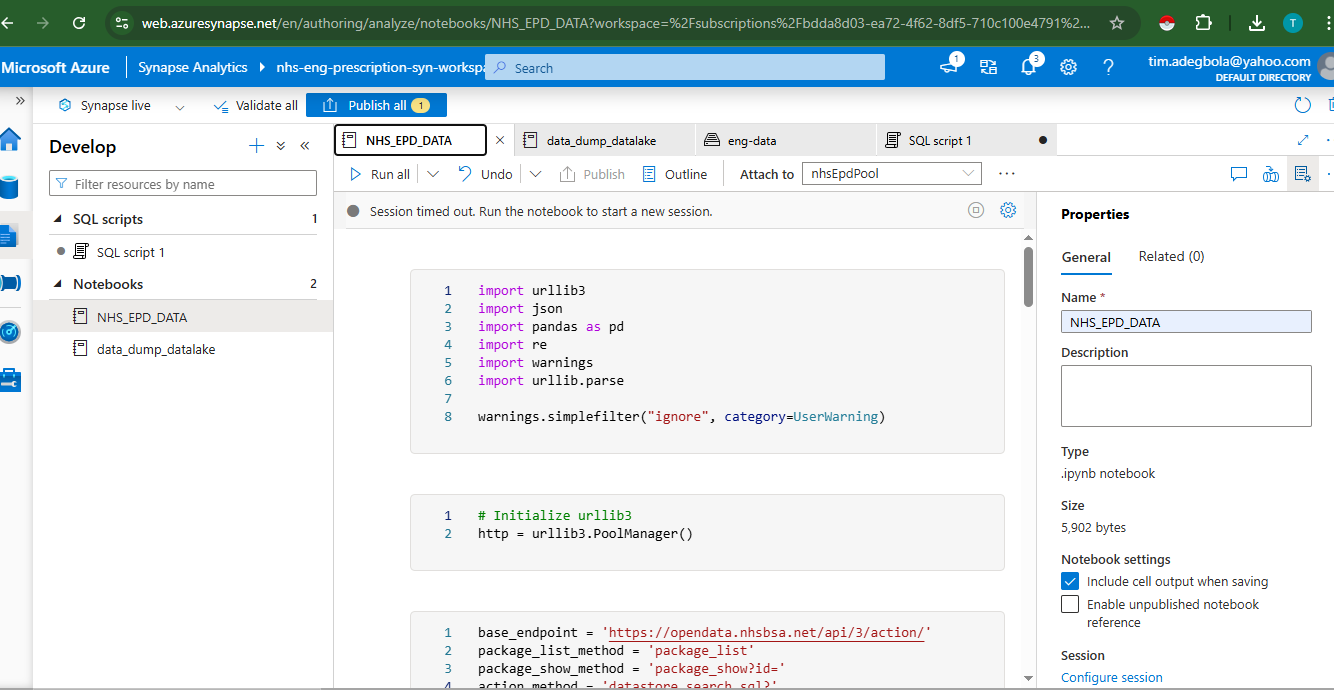Stop the notebook session

click(x=976, y=210)
